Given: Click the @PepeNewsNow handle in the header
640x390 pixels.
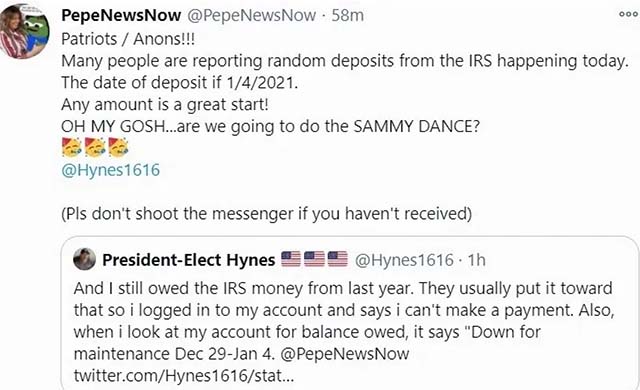Looking at the screenshot, I should pos(251,16).
